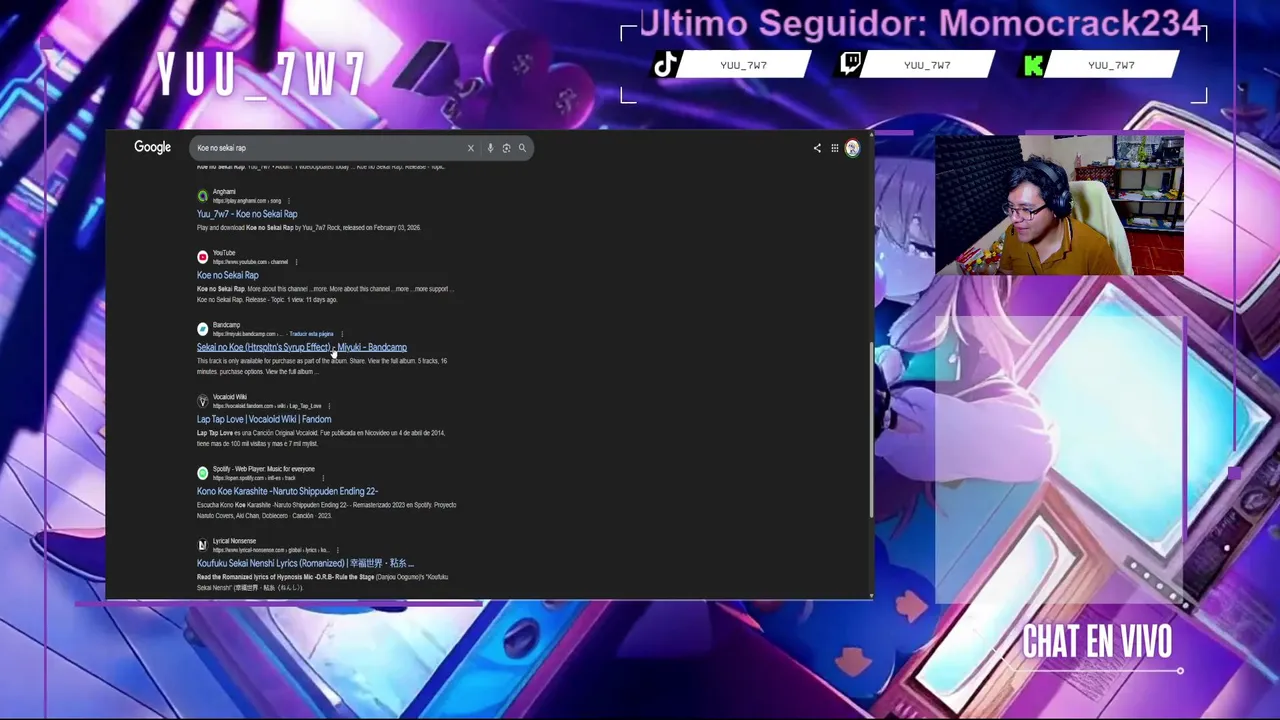Click the play.anghami.com song URL breadcrumb
The image size is (1280, 720).
pos(247,201)
